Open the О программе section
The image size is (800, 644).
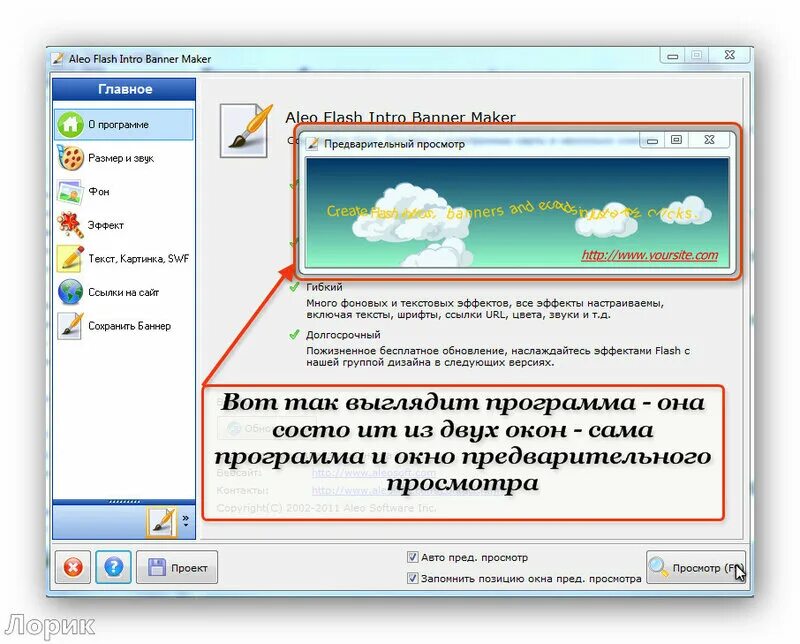[124, 125]
